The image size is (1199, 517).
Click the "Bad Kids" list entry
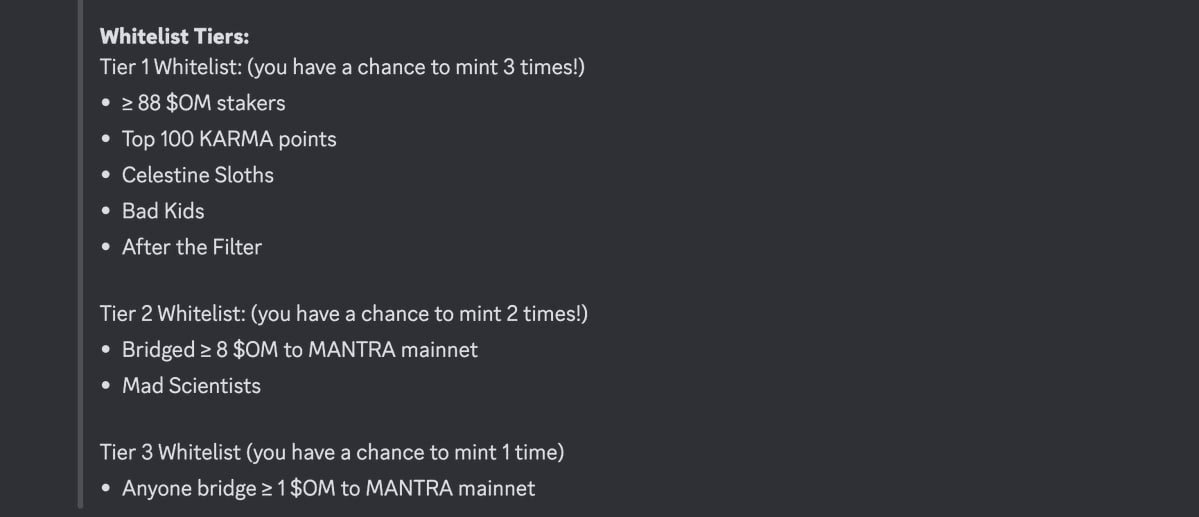[163, 211]
